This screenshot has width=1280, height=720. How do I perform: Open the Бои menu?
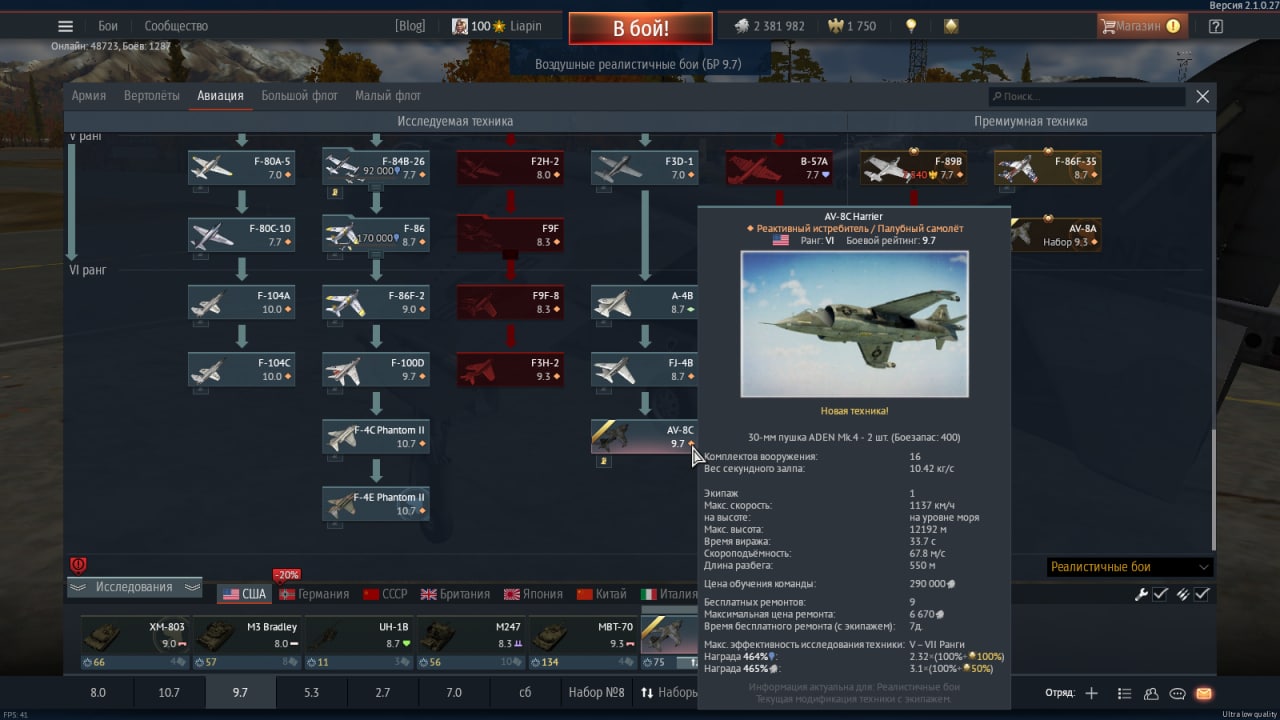click(x=108, y=26)
